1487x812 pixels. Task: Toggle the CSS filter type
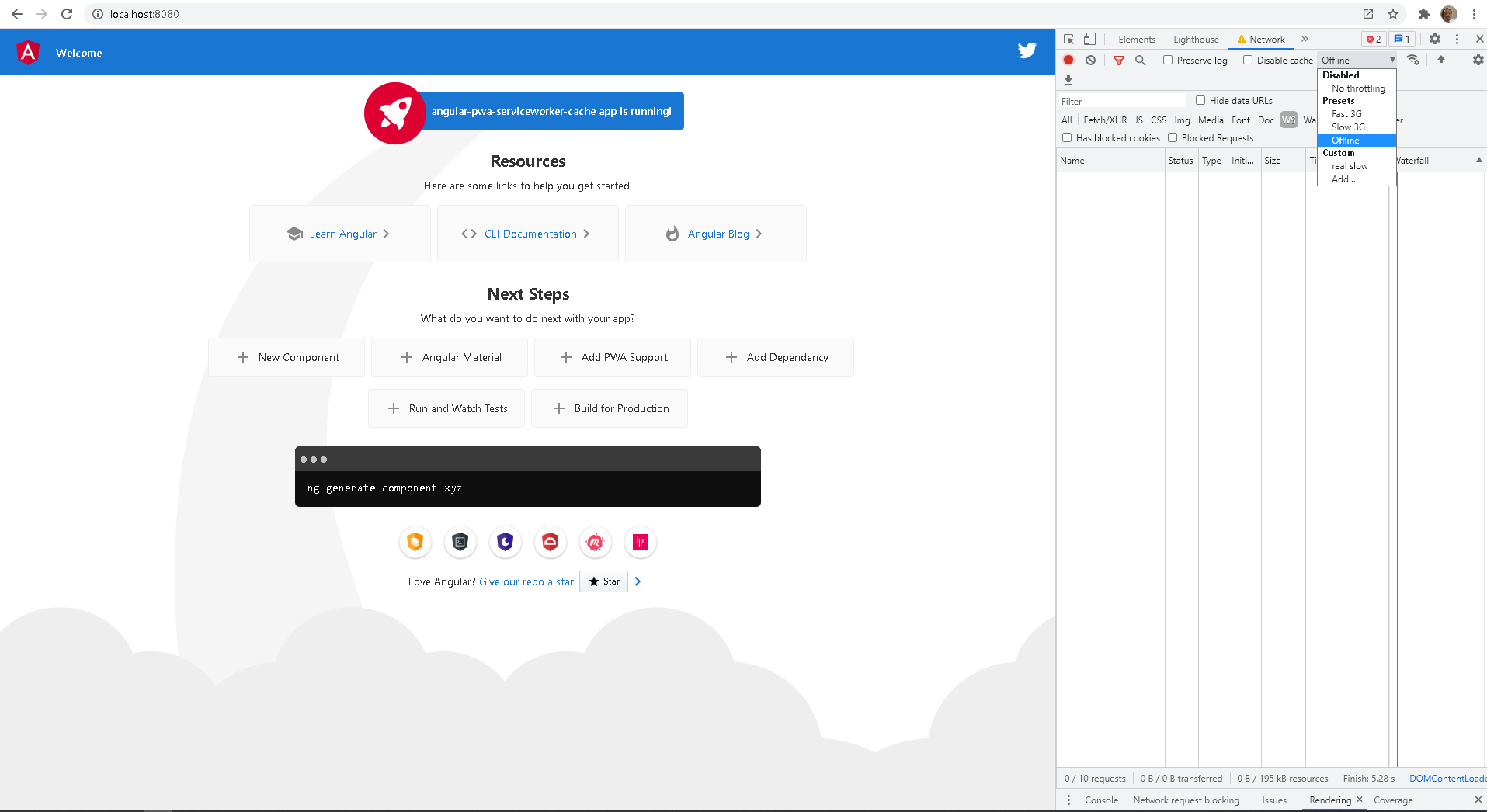point(1159,120)
